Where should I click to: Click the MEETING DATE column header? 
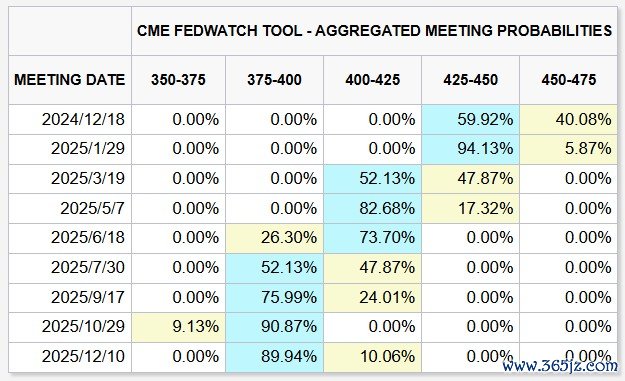70,80
